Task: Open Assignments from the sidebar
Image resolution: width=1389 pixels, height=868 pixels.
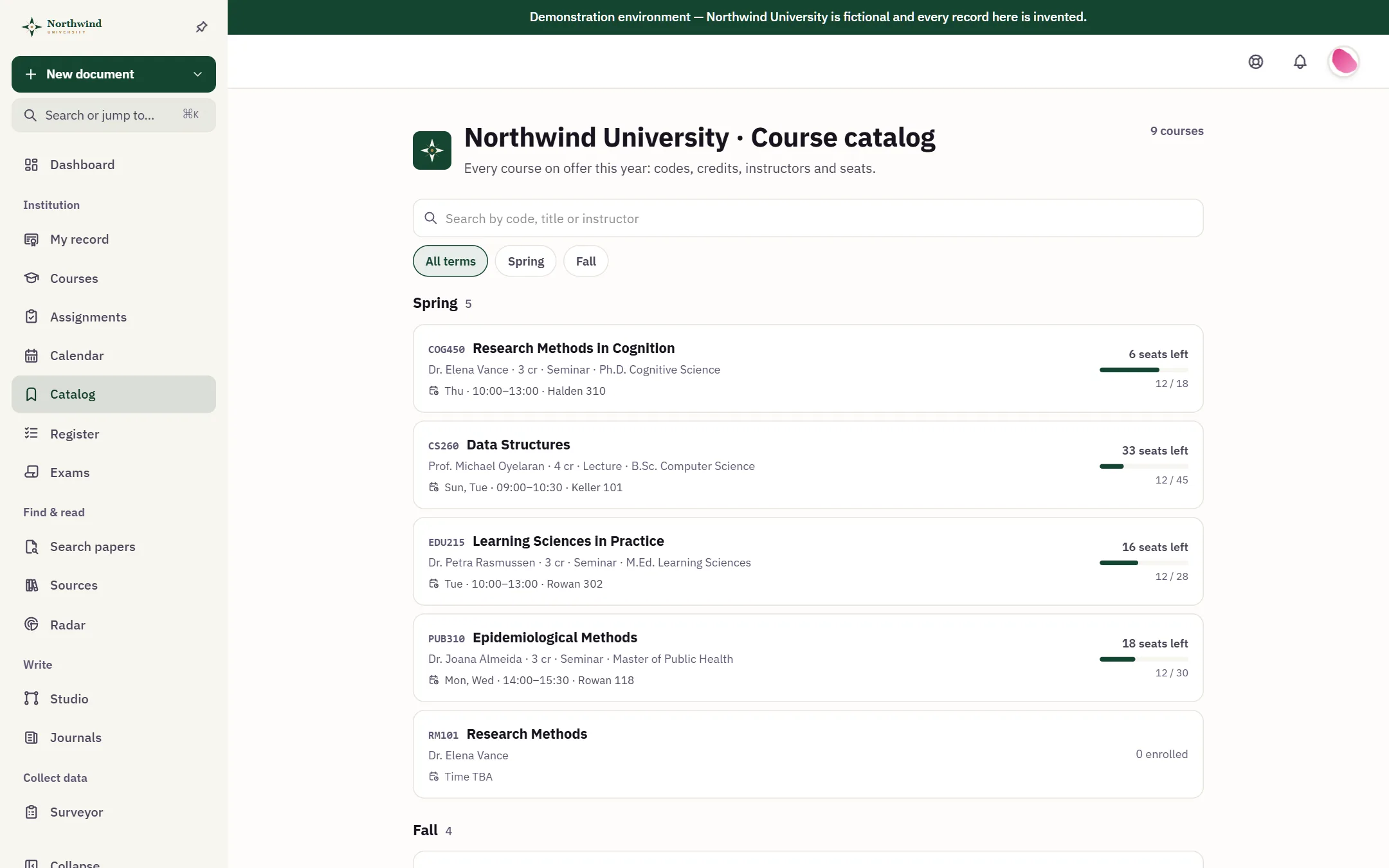Action: [114, 316]
